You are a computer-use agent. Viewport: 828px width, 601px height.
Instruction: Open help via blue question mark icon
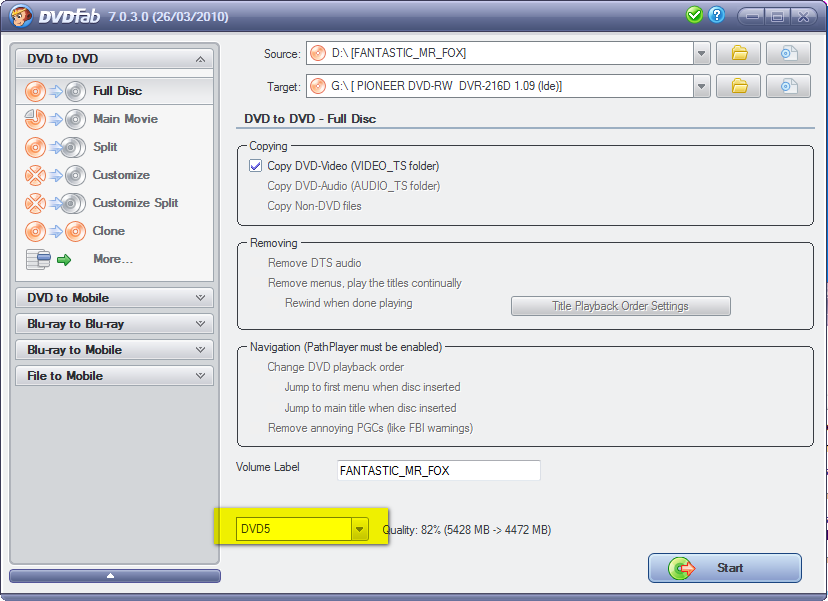tap(717, 15)
